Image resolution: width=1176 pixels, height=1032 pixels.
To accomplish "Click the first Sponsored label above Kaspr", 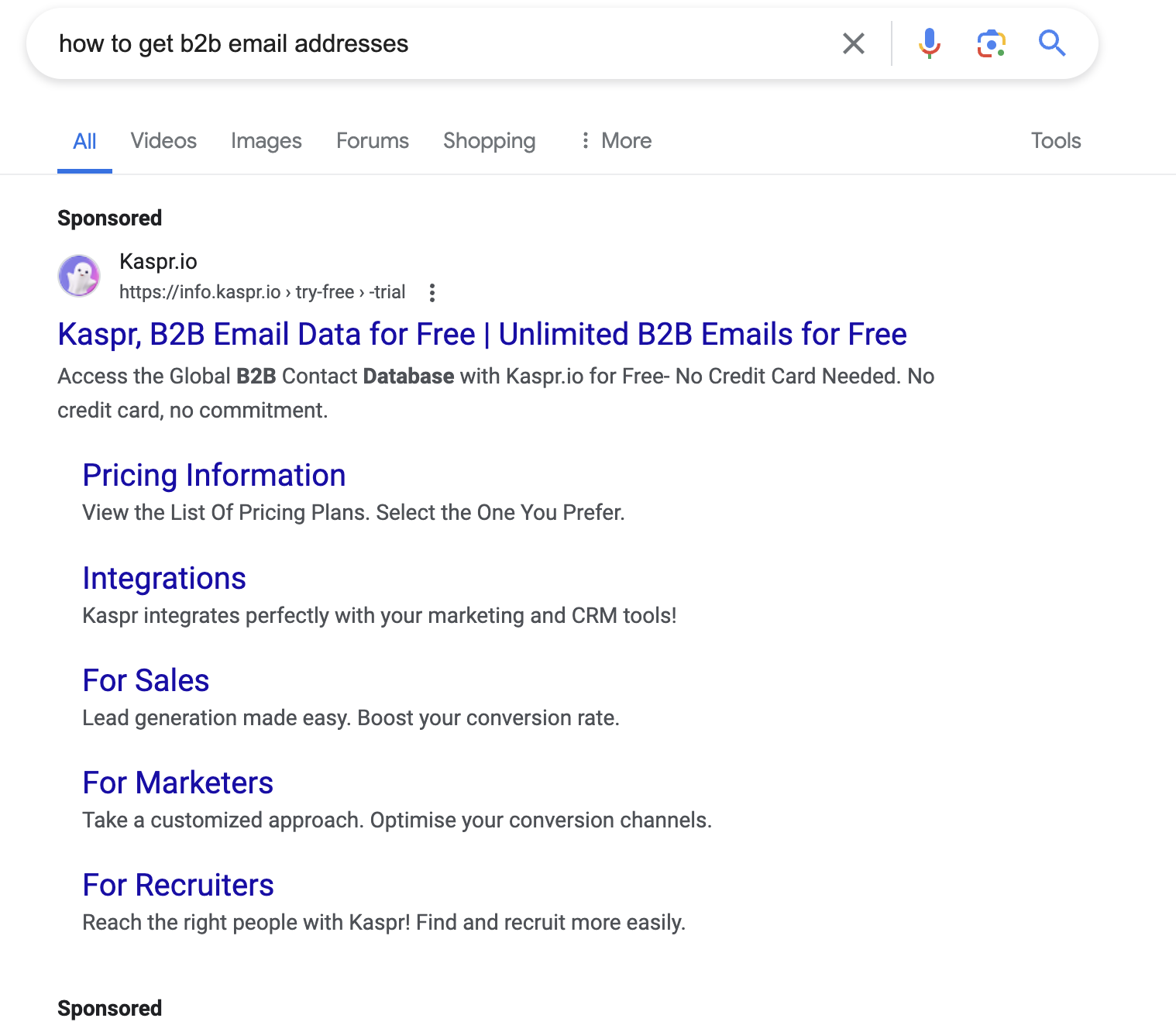I will [109, 218].
